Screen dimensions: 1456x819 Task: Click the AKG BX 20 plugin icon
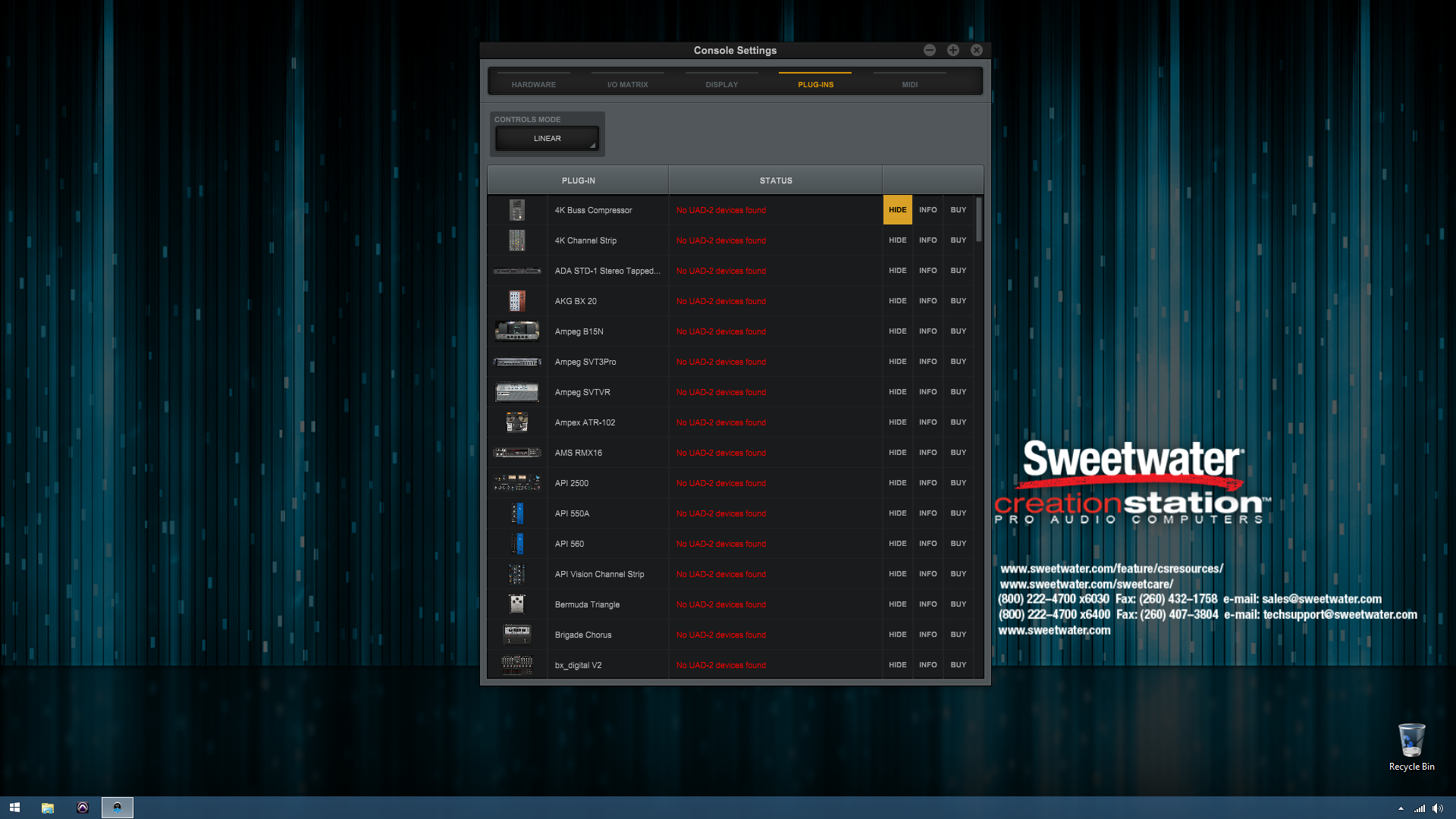click(517, 301)
